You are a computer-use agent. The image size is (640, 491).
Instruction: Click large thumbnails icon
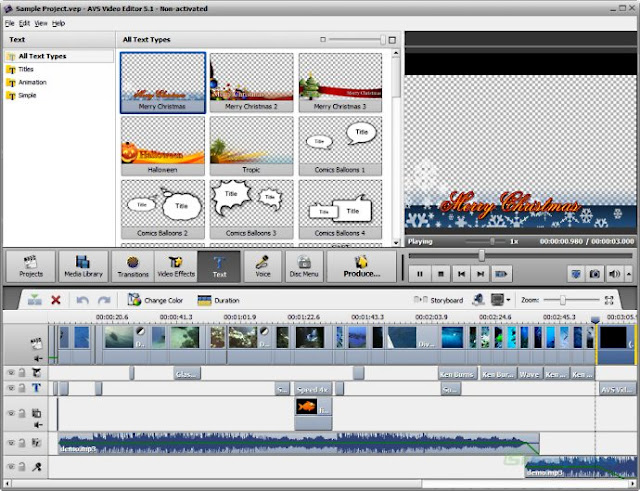392,40
